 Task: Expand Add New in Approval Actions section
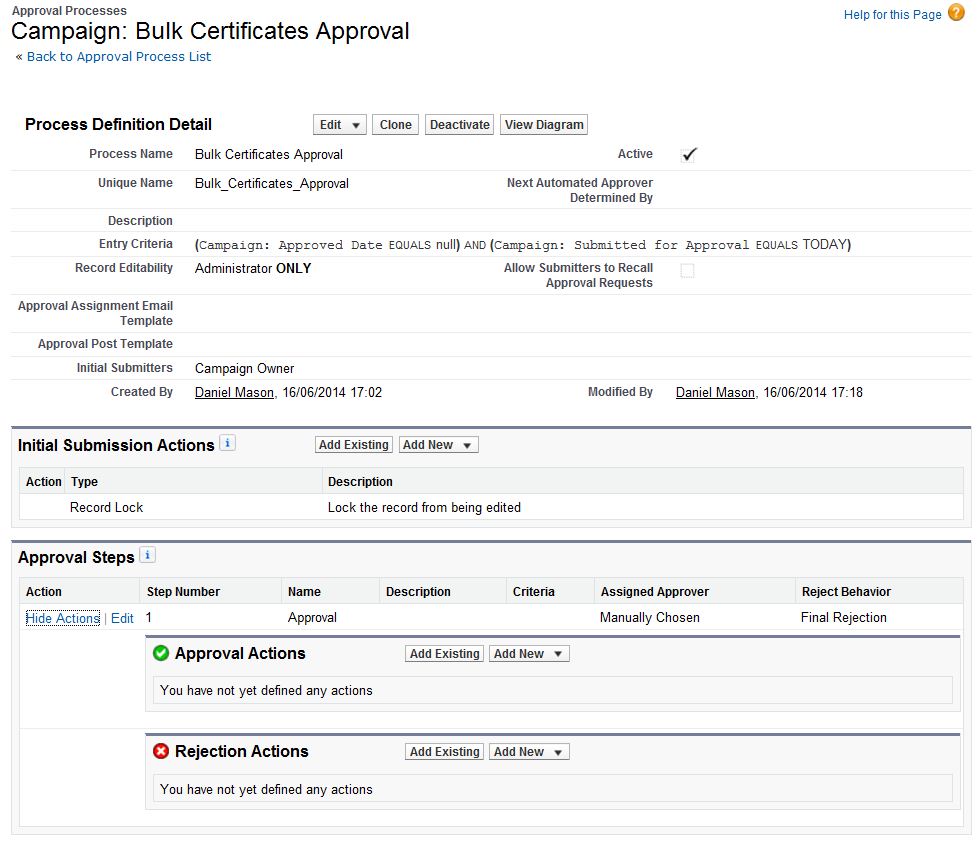(x=529, y=654)
